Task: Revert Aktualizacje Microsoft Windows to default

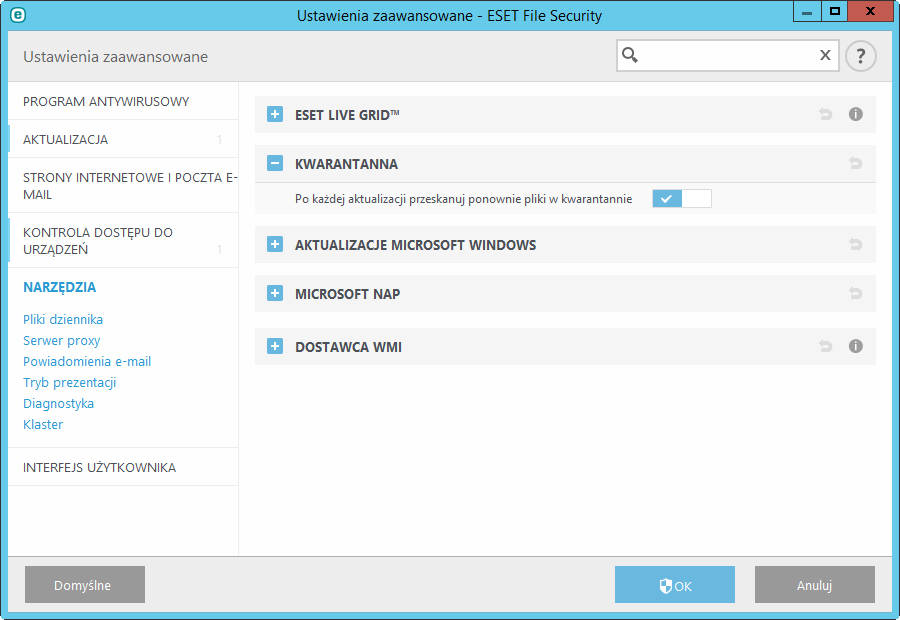Action: coord(855,245)
